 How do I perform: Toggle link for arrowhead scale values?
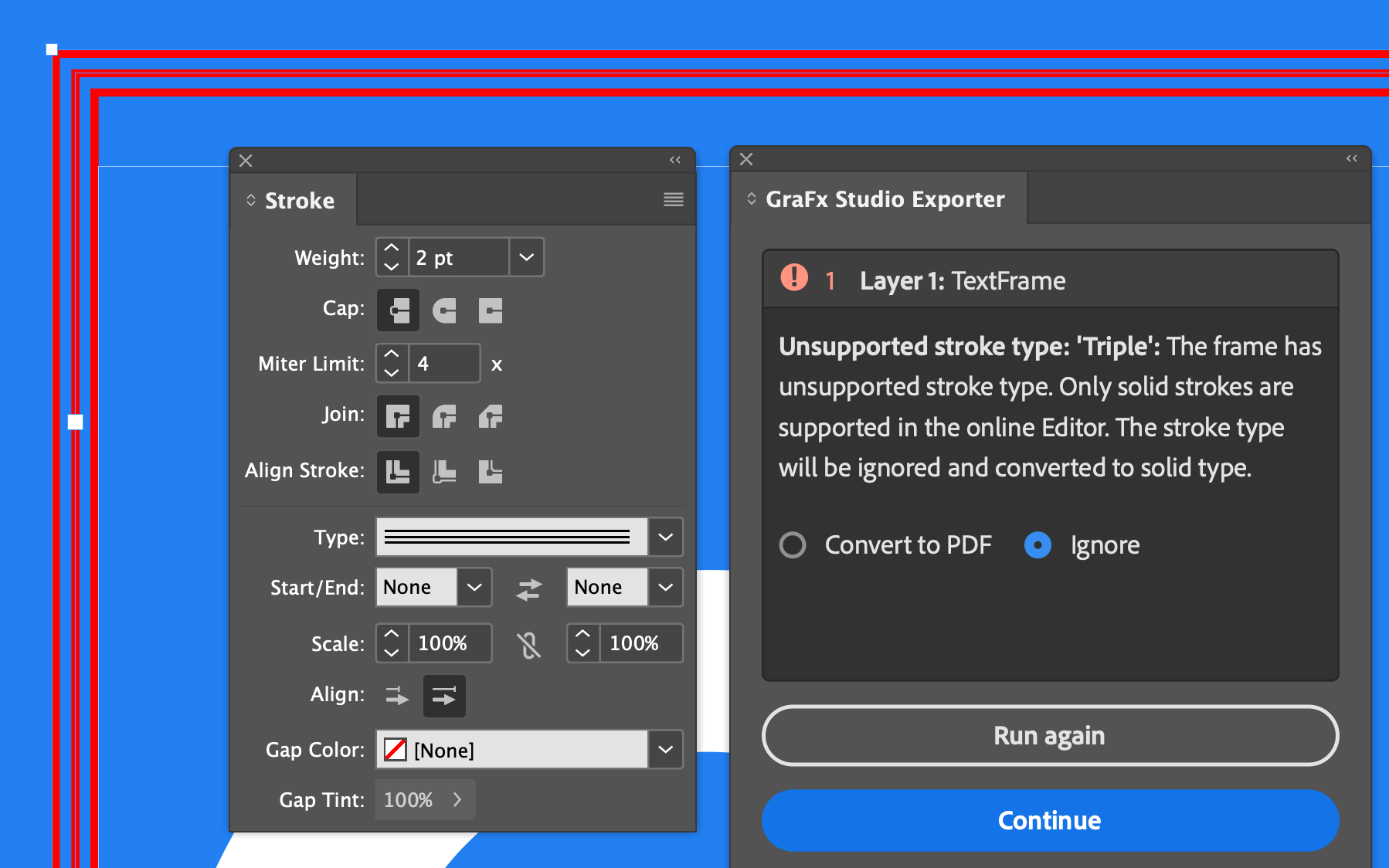click(x=529, y=645)
